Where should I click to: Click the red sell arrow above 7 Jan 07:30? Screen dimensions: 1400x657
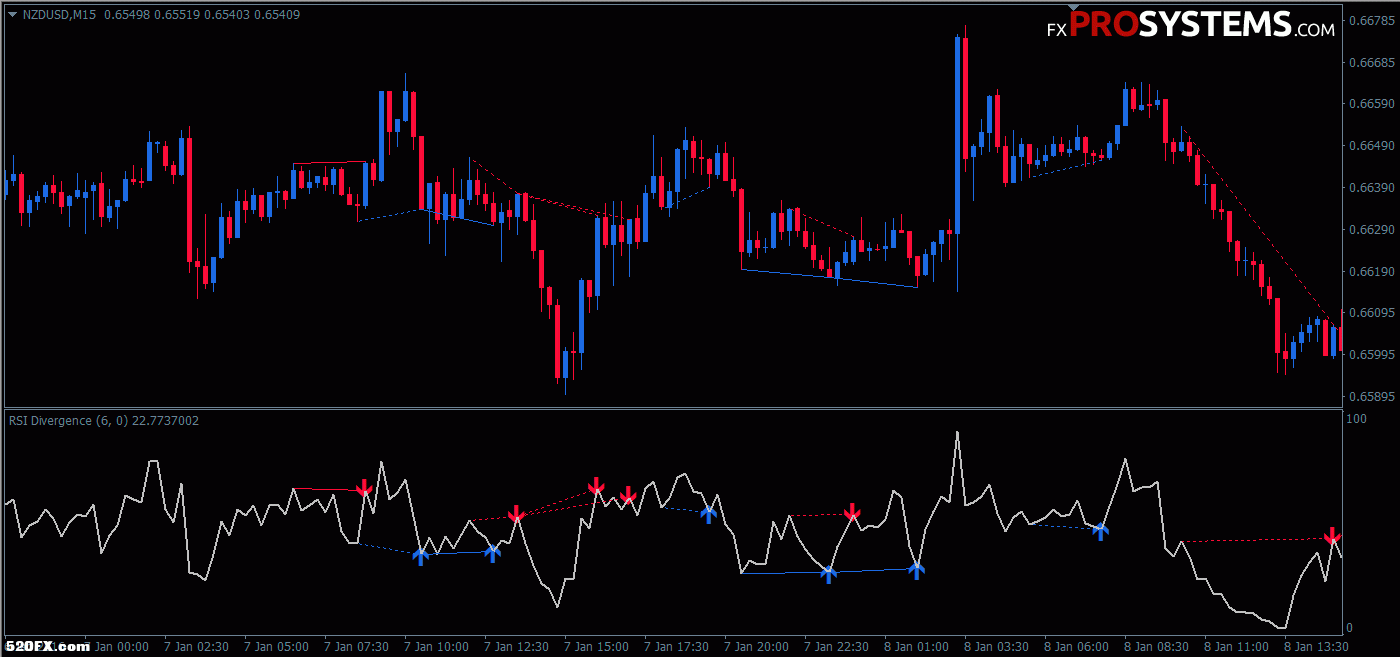364,488
